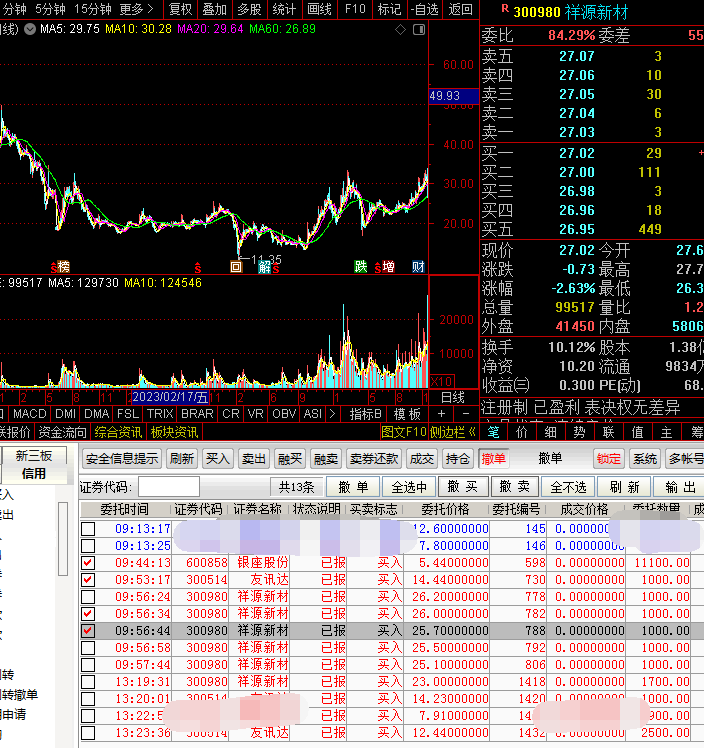The width and height of the screenshot is (704, 748).
Task: Click the MA settings dropdown circle icon
Action: [30, 30]
